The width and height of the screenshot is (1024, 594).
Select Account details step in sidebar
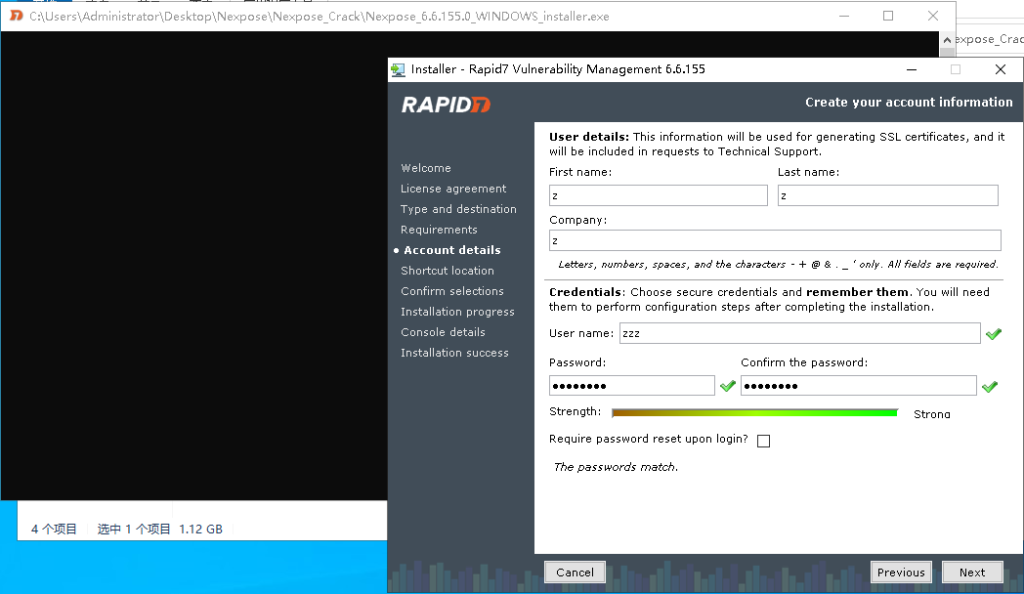452,250
